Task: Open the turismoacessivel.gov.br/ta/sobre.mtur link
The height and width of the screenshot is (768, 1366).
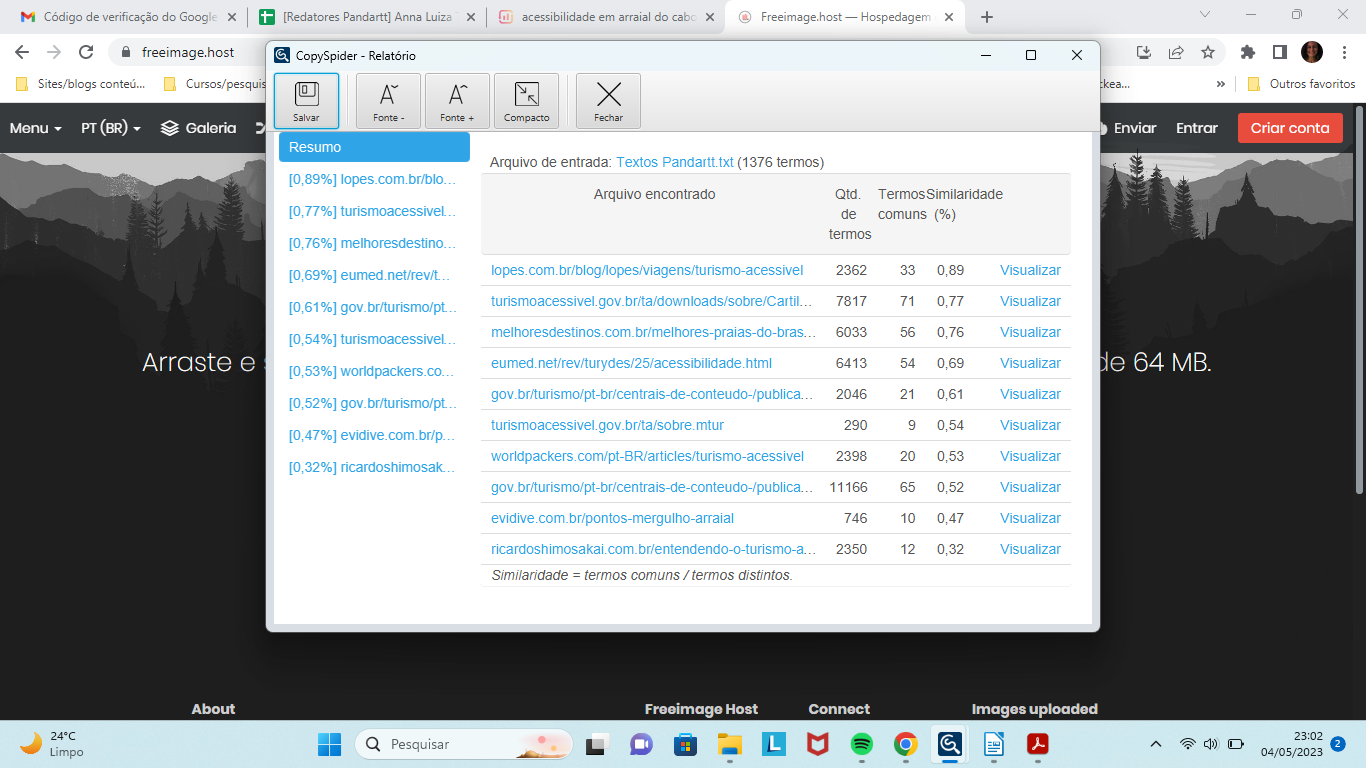Action: (607, 425)
